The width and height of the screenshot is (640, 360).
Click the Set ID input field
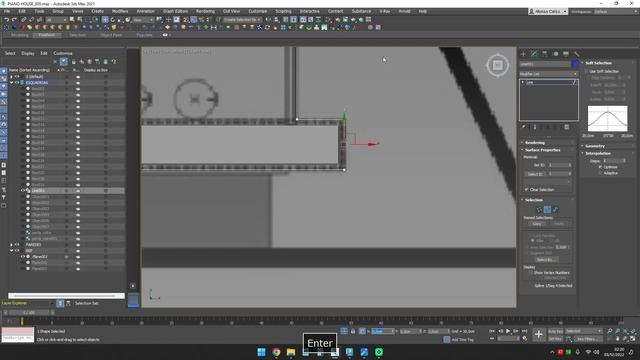pos(559,165)
